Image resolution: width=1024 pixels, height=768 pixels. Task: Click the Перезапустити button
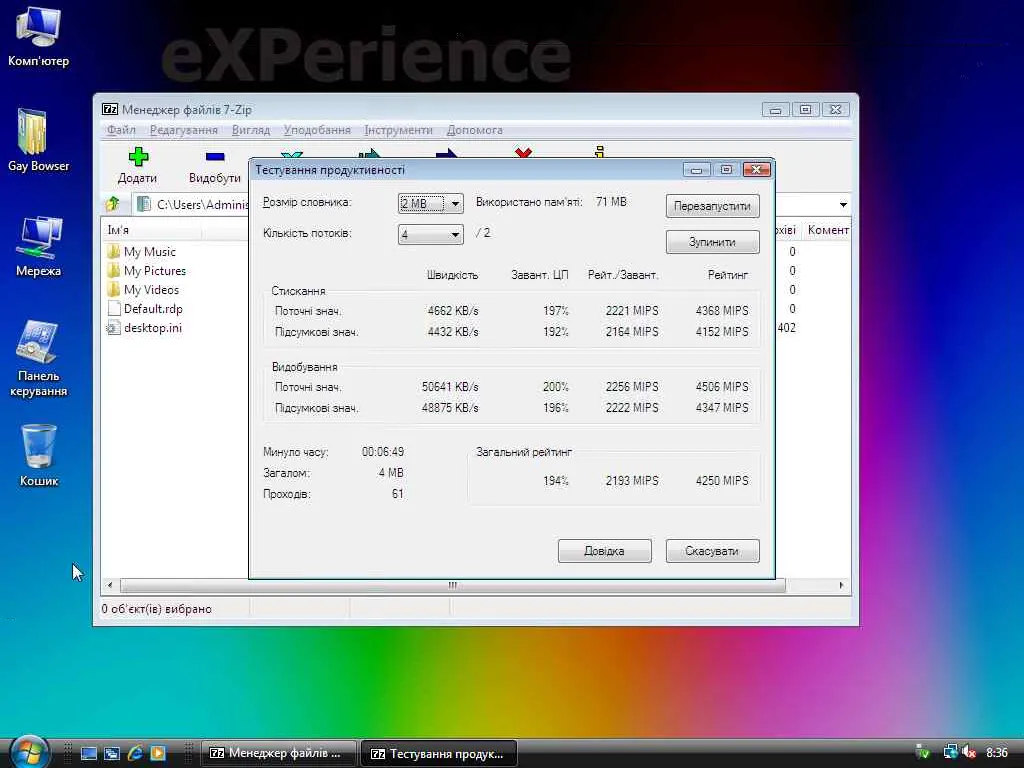pos(712,206)
